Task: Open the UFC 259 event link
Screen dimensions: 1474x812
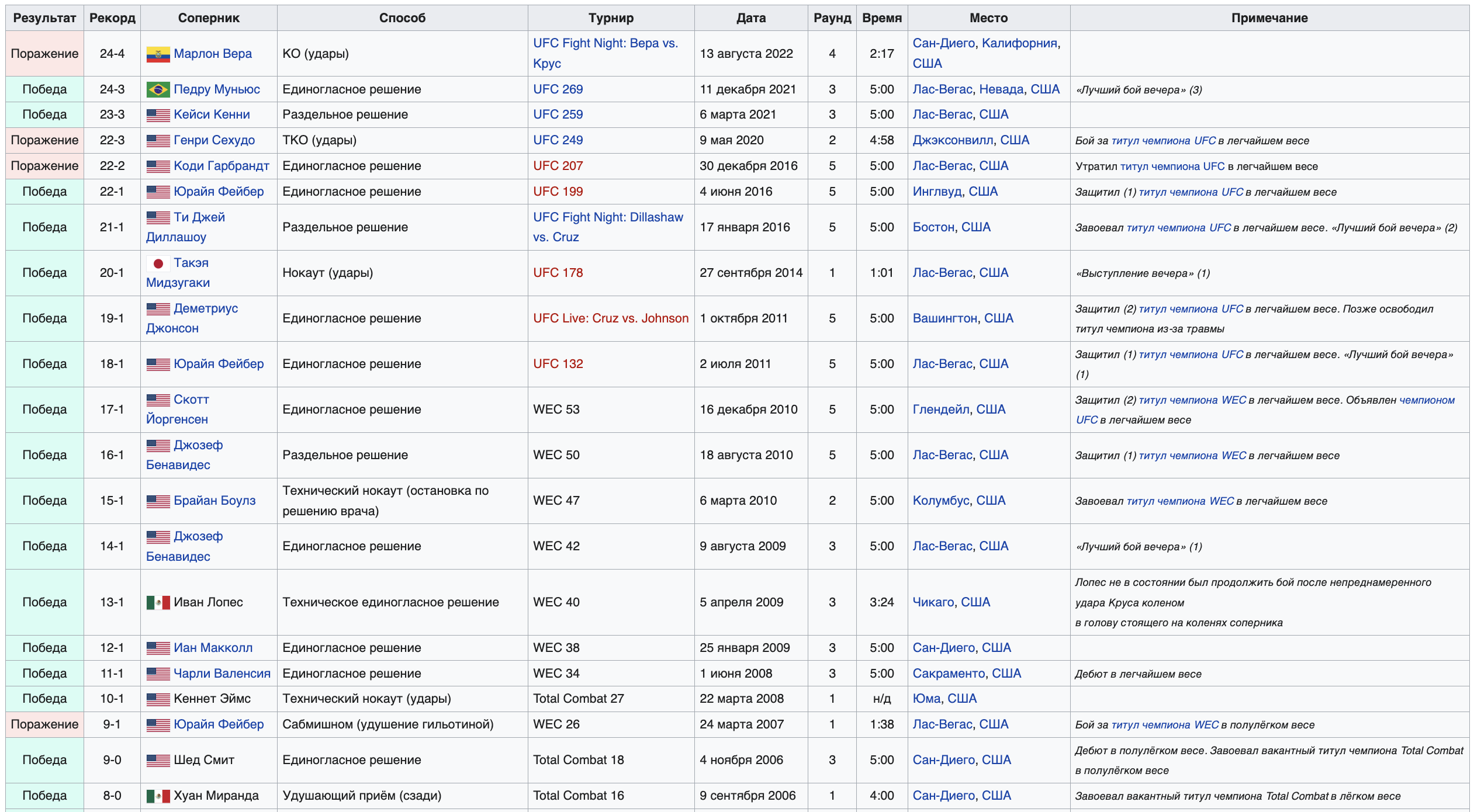Action: tap(558, 114)
